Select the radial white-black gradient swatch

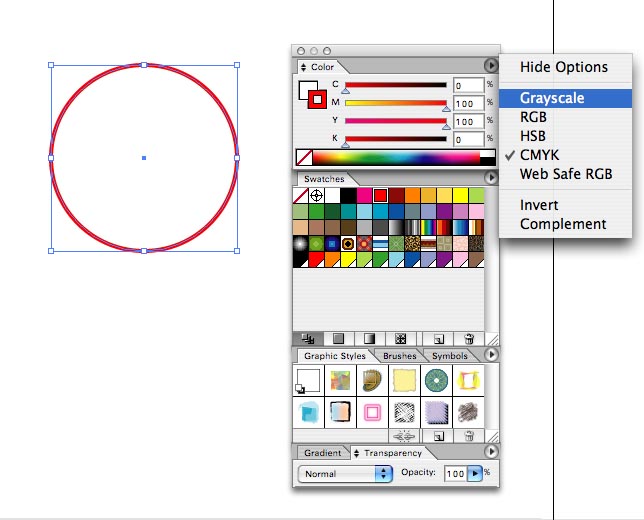[x=301, y=244]
